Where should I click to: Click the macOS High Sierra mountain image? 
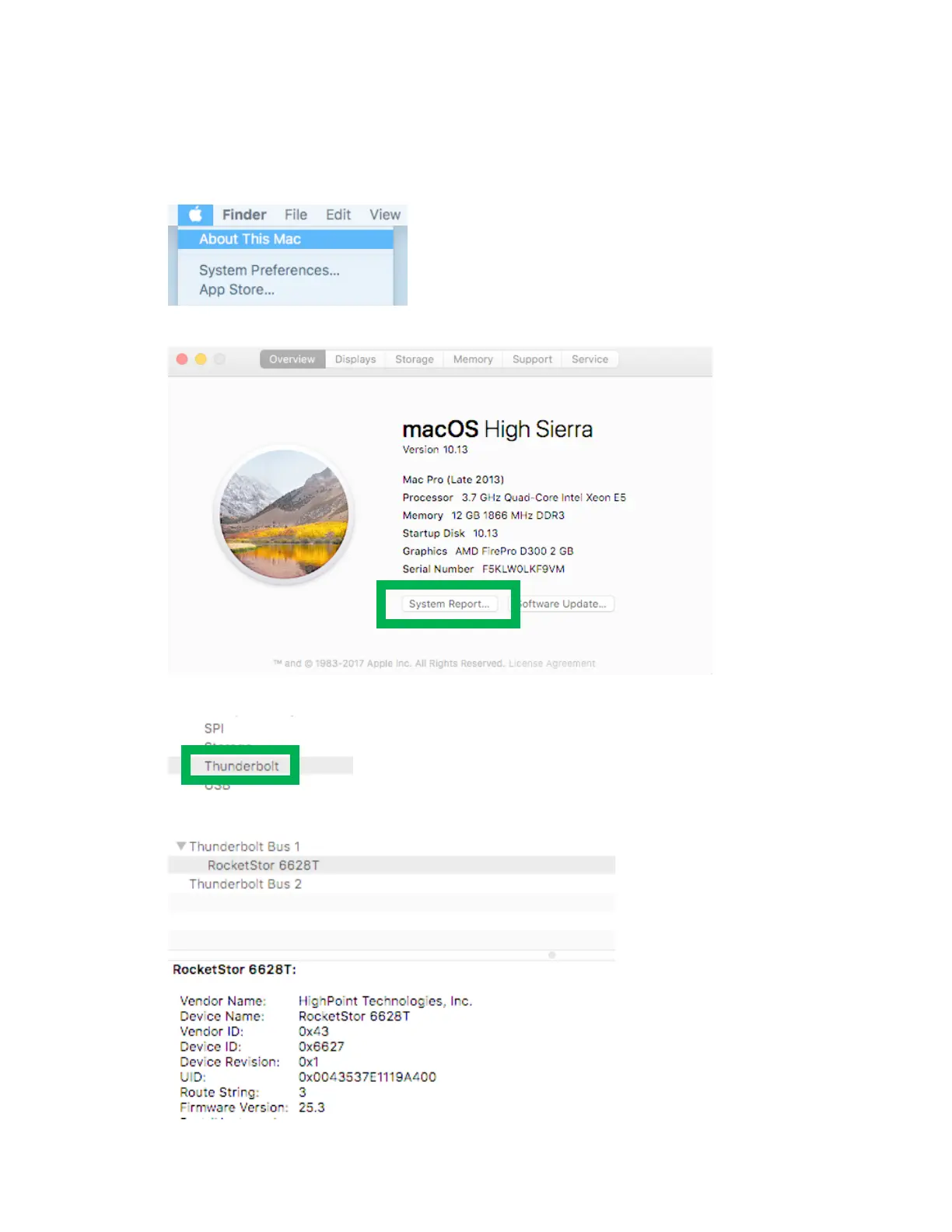point(284,515)
